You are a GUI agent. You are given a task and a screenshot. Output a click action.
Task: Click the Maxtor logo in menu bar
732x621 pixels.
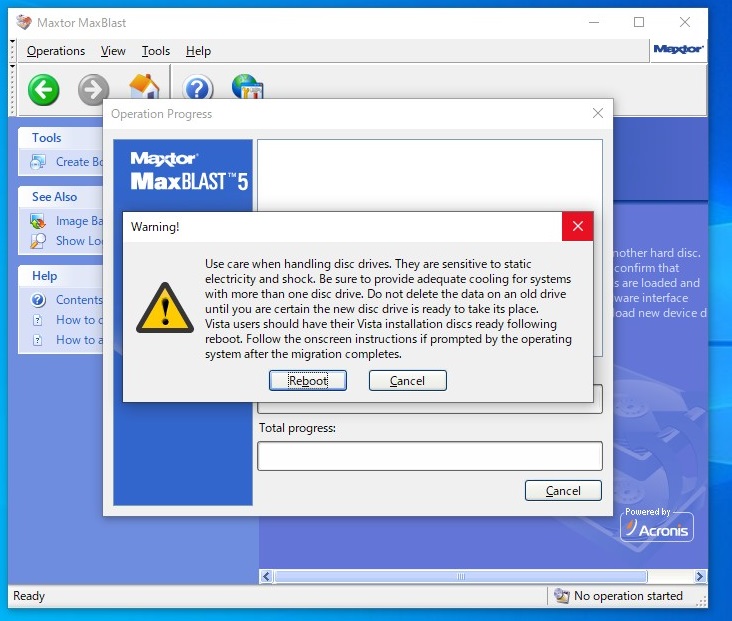(x=678, y=49)
